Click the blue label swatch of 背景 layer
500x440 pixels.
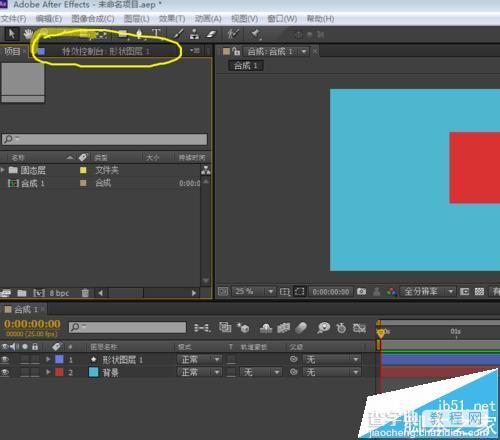click(x=94, y=372)
